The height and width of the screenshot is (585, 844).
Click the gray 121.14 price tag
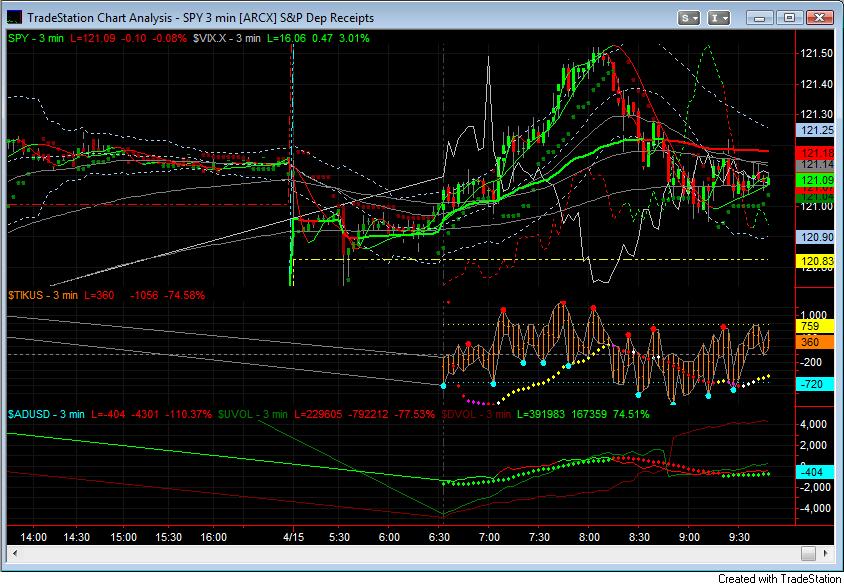pyautogui.click(x=815, y=165)
